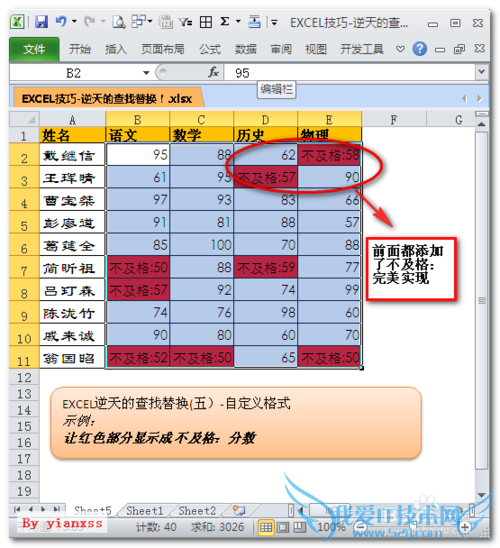Open print preview from the quick toolbar
Image resolution: width=500 pixels, height=548 pixels.
coord(119,22)
